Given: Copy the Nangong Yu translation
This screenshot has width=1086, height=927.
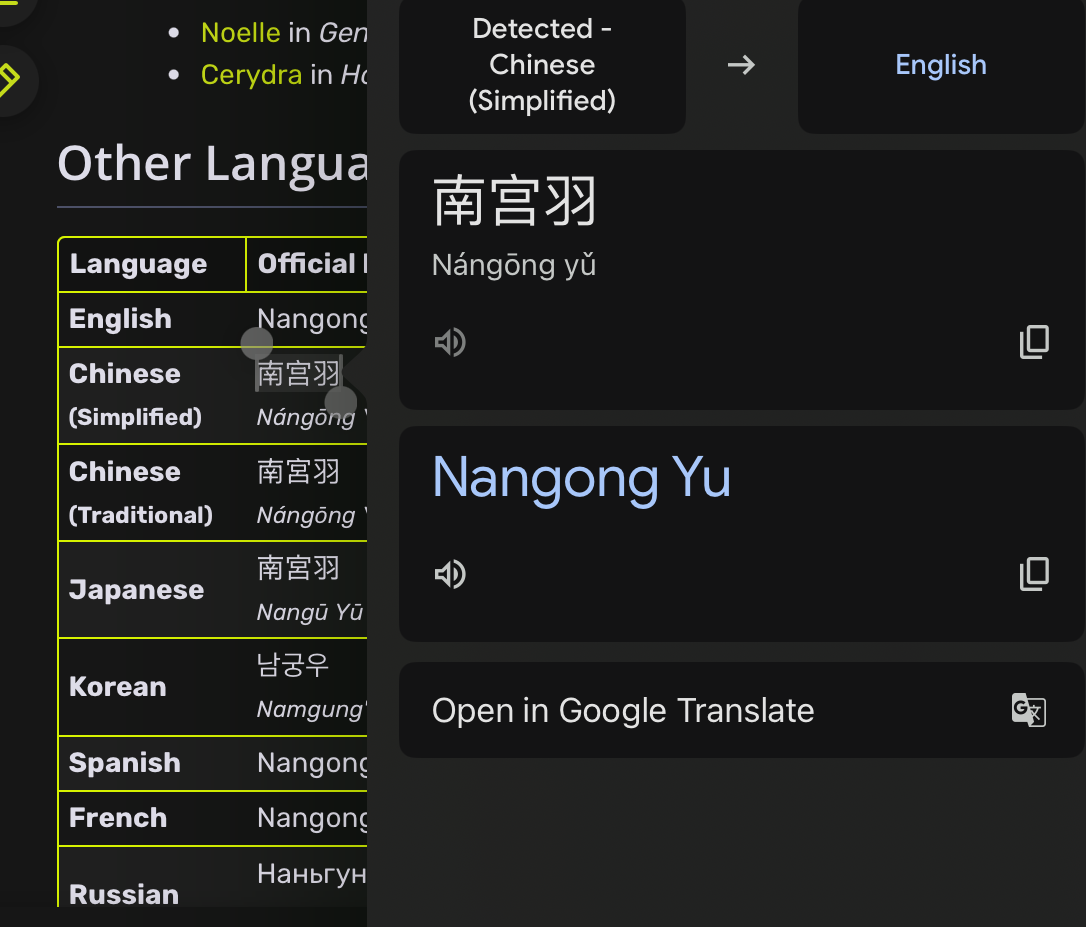Looking at the screenshot, I should point(1034,574).
